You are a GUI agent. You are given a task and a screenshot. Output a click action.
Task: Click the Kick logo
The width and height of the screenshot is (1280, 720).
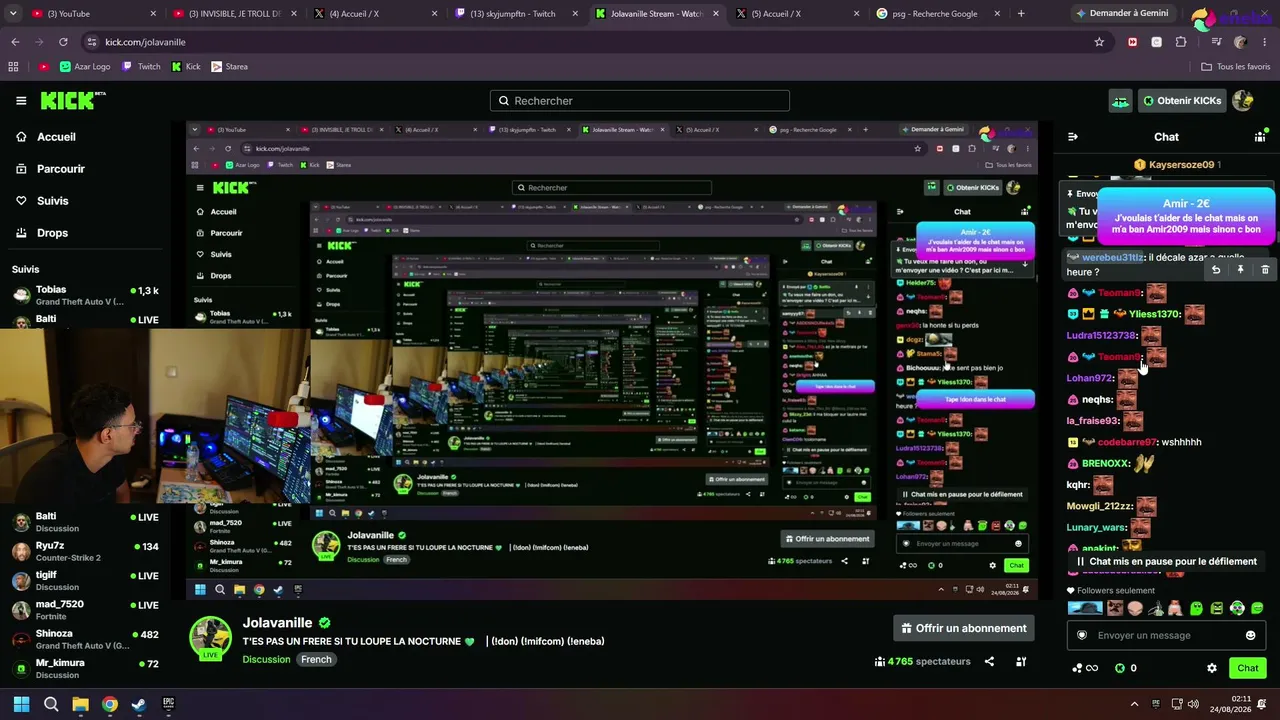point(72,100)
